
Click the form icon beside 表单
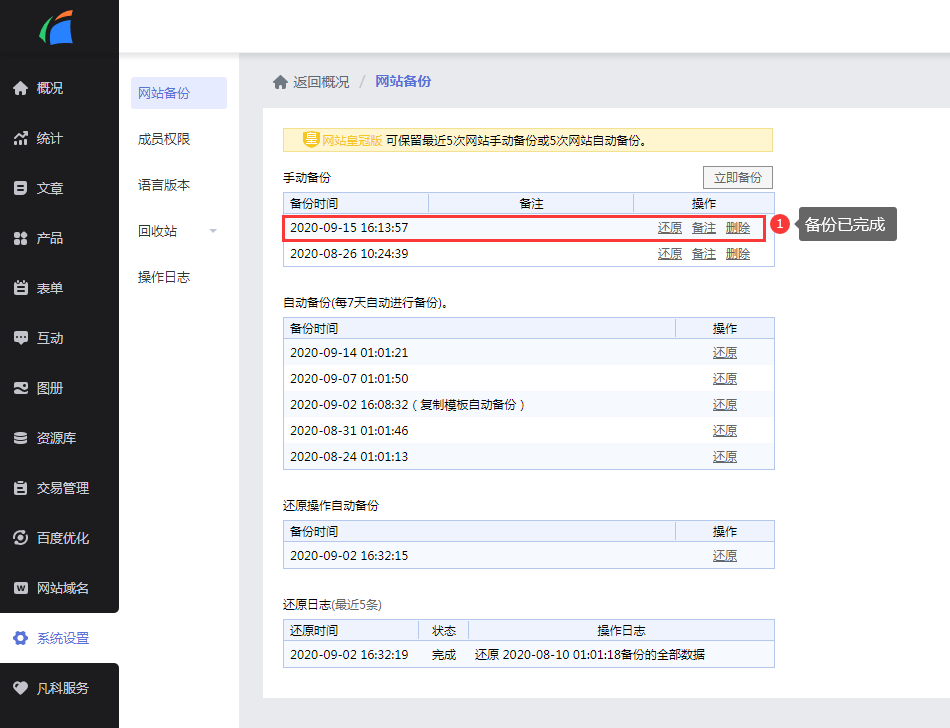pos(21,288)
